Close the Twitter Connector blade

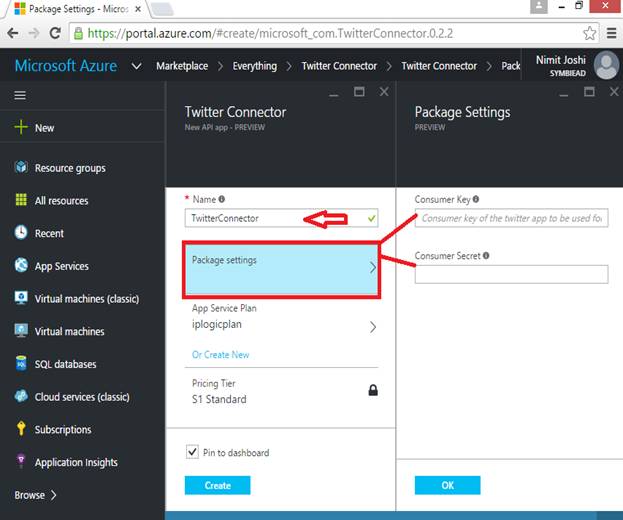coord(384,92)
